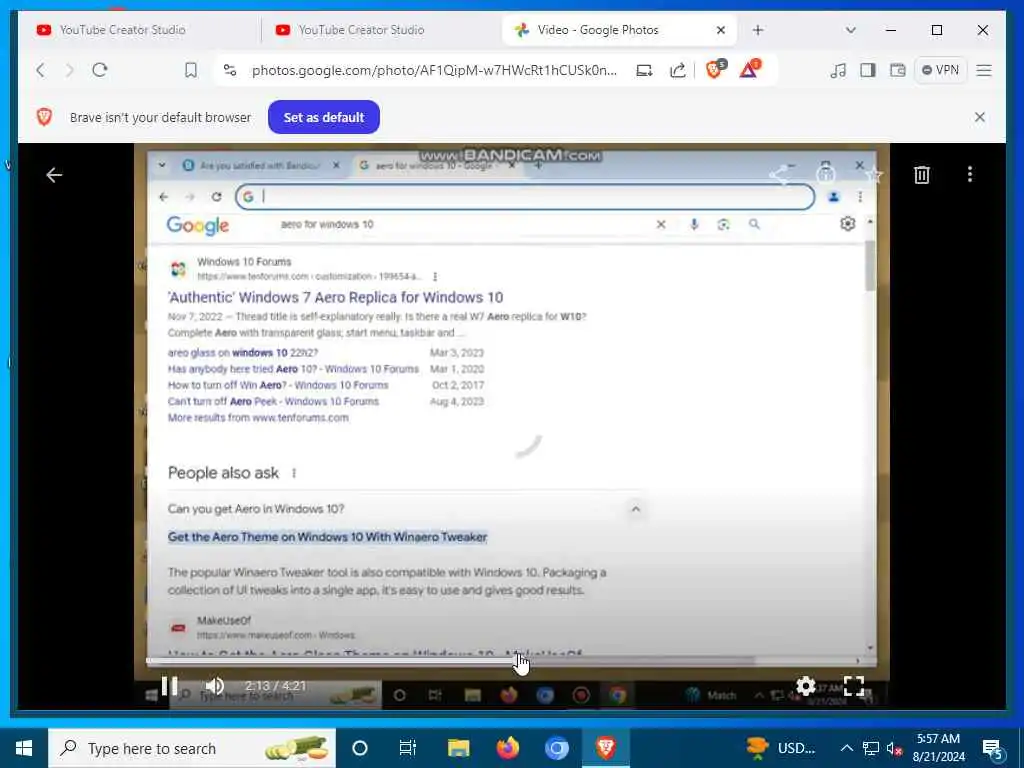Open Brave playlist music icon

point(838,70)
